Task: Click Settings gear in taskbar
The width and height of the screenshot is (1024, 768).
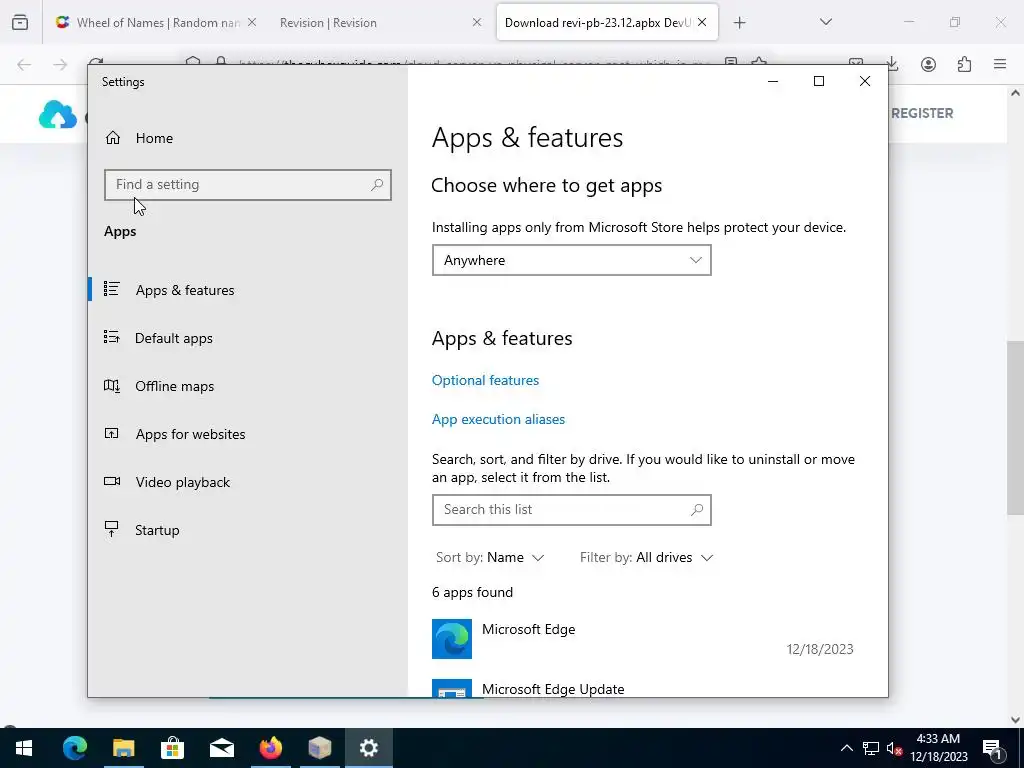Action: [368, 748]
